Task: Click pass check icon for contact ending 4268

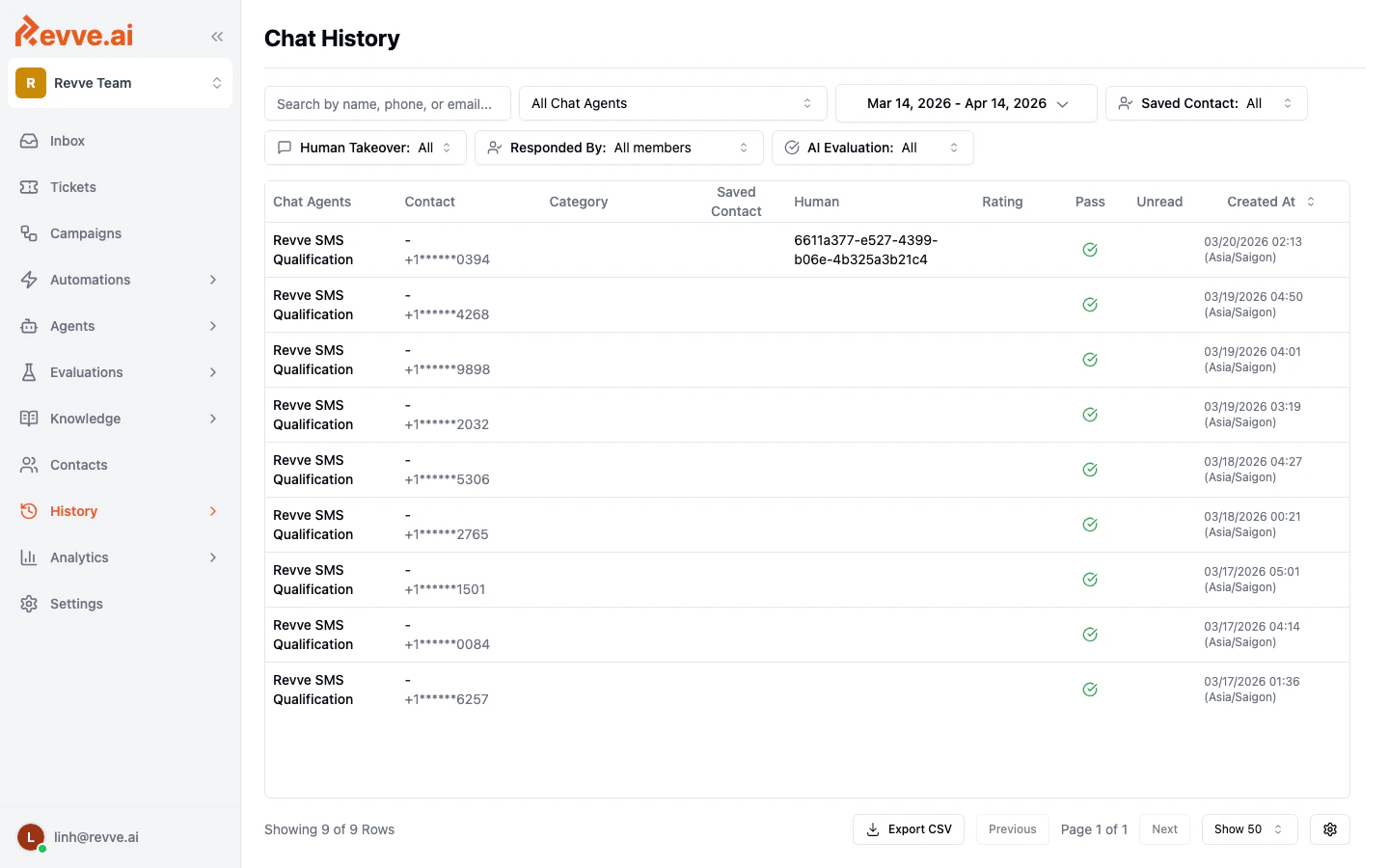Action: click(x=1090, y=305)
